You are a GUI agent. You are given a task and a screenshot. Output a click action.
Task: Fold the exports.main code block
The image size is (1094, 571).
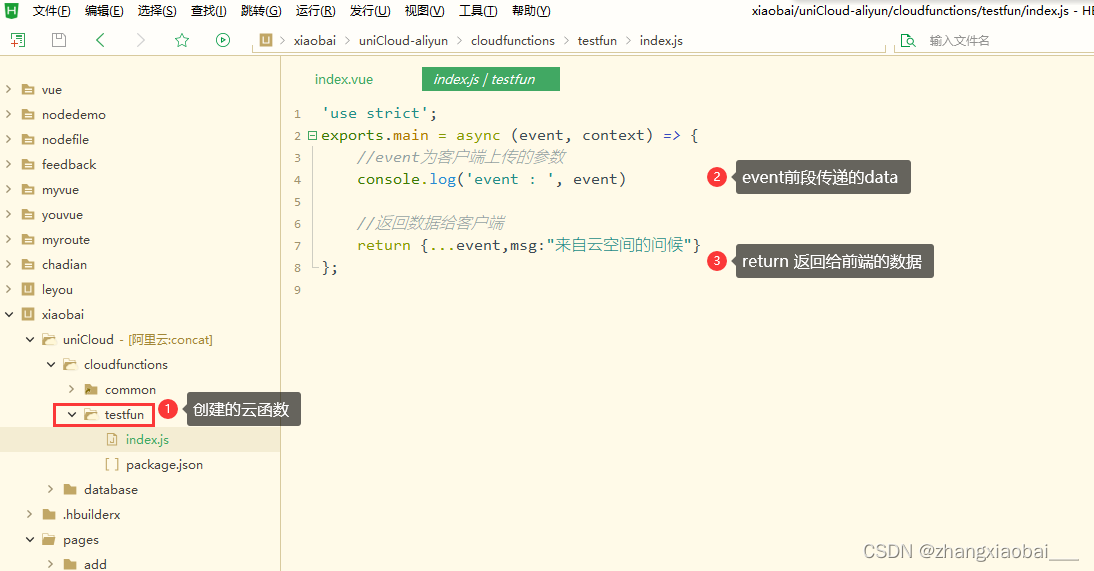313,135
